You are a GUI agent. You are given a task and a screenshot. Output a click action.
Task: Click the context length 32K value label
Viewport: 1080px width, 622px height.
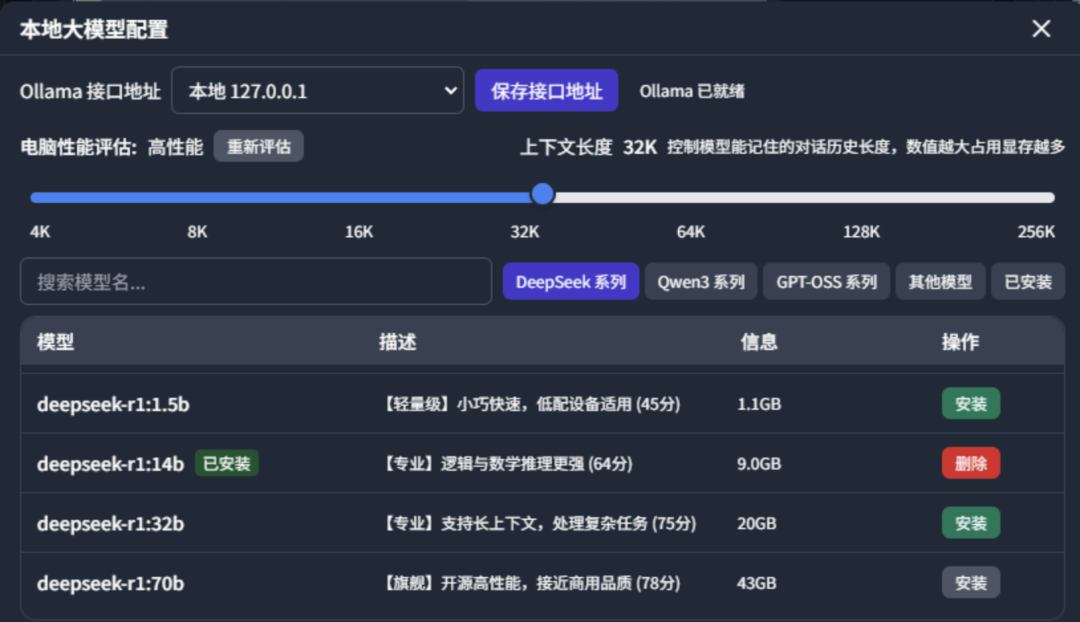coord(640,147)
